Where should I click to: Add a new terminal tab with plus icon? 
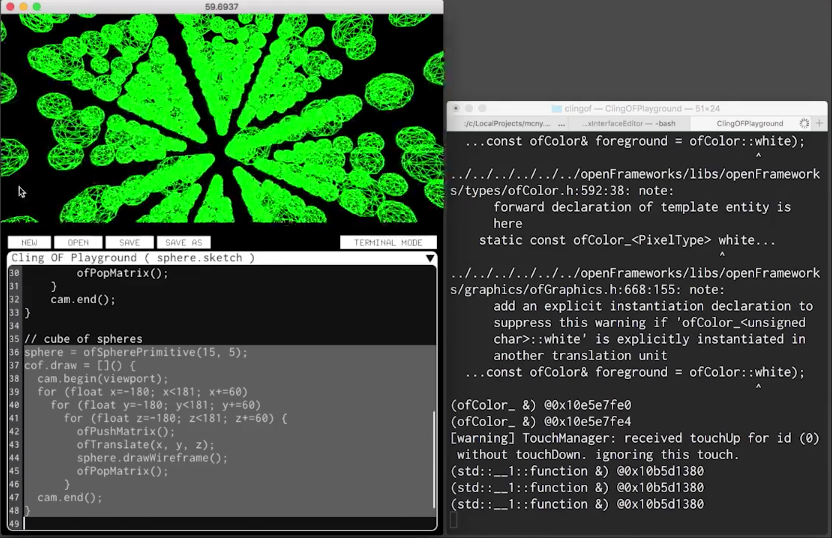point(819,124)
